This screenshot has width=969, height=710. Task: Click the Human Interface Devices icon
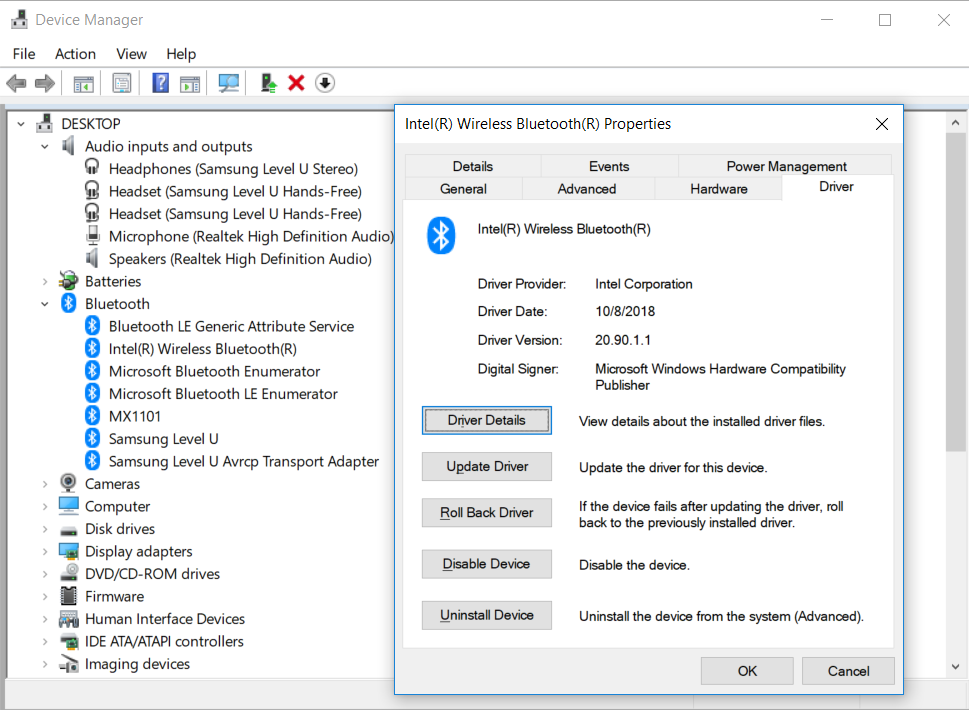click(69, 619)
